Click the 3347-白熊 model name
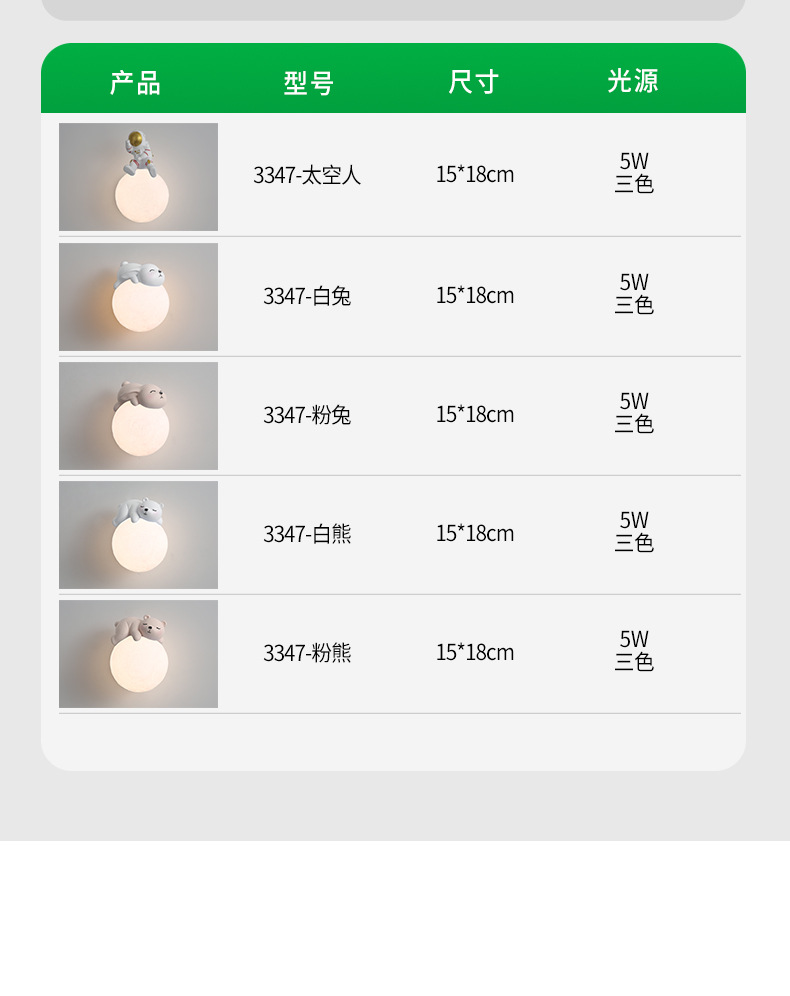 [x=307, y=535]
